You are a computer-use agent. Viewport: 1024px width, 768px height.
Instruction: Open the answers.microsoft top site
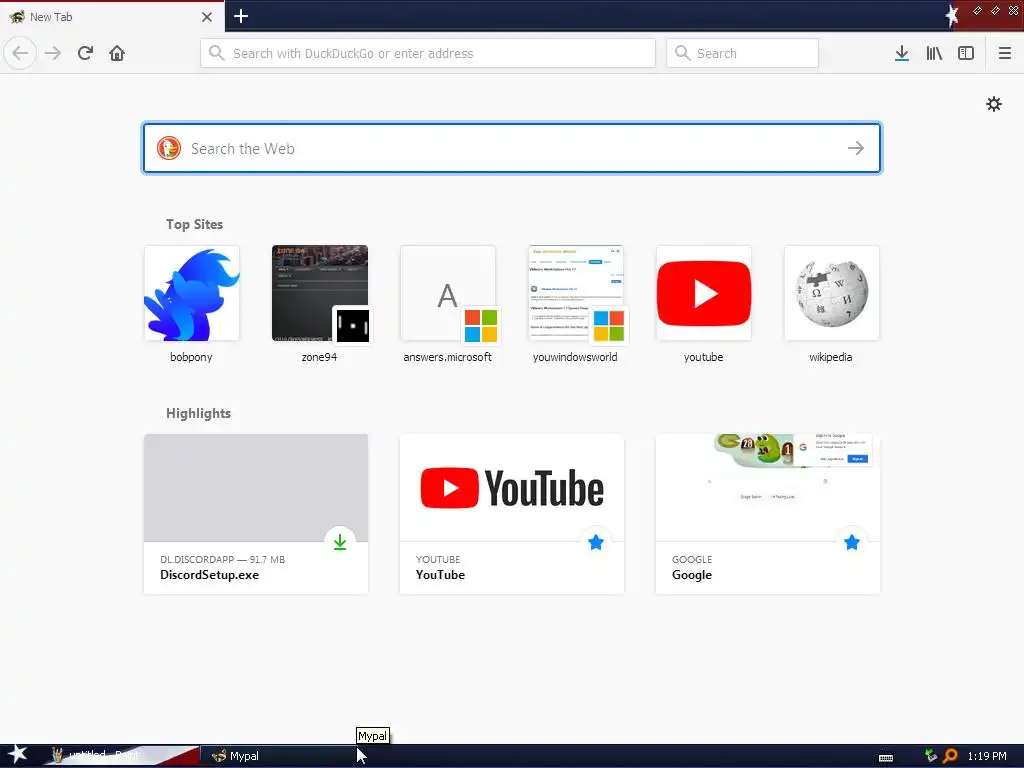coord(447,305)
